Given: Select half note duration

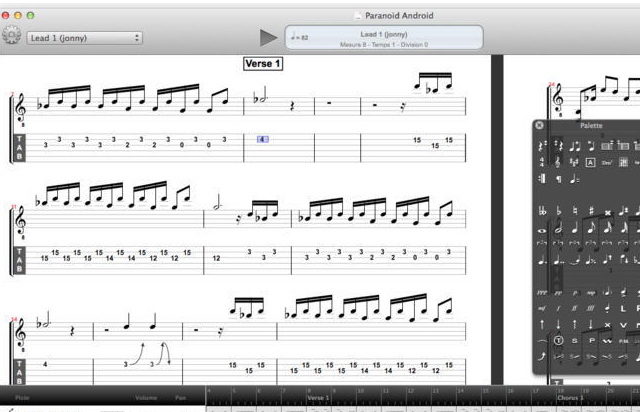Looking at the screenshot, I should 558,229.
